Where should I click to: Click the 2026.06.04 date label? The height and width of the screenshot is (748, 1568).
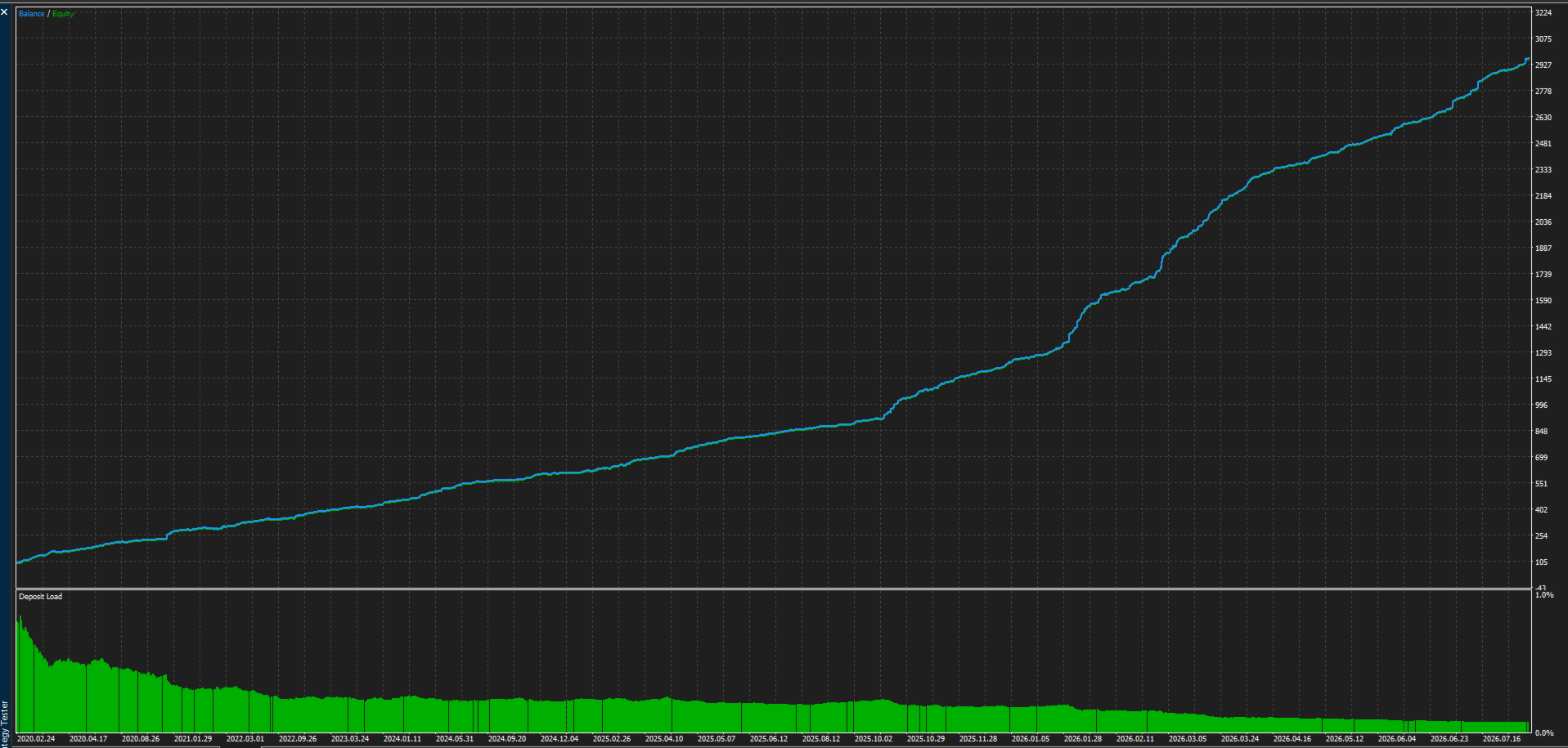[x=1397, y=739]
